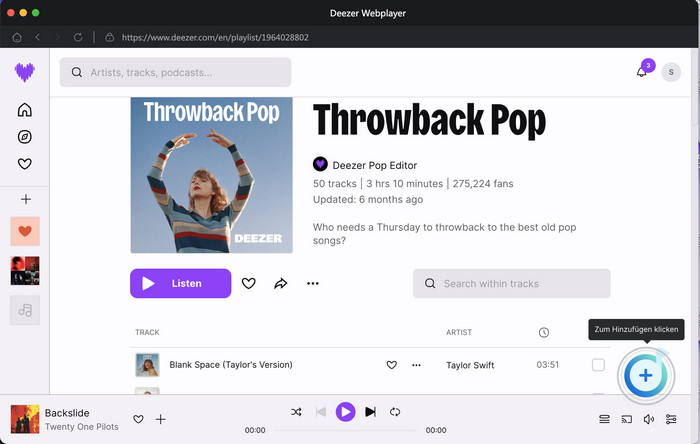Click the browser home icon
Image resolution: width=700 pixels, height=444 pixels.
pyautogui.click(x=17, y=37)
